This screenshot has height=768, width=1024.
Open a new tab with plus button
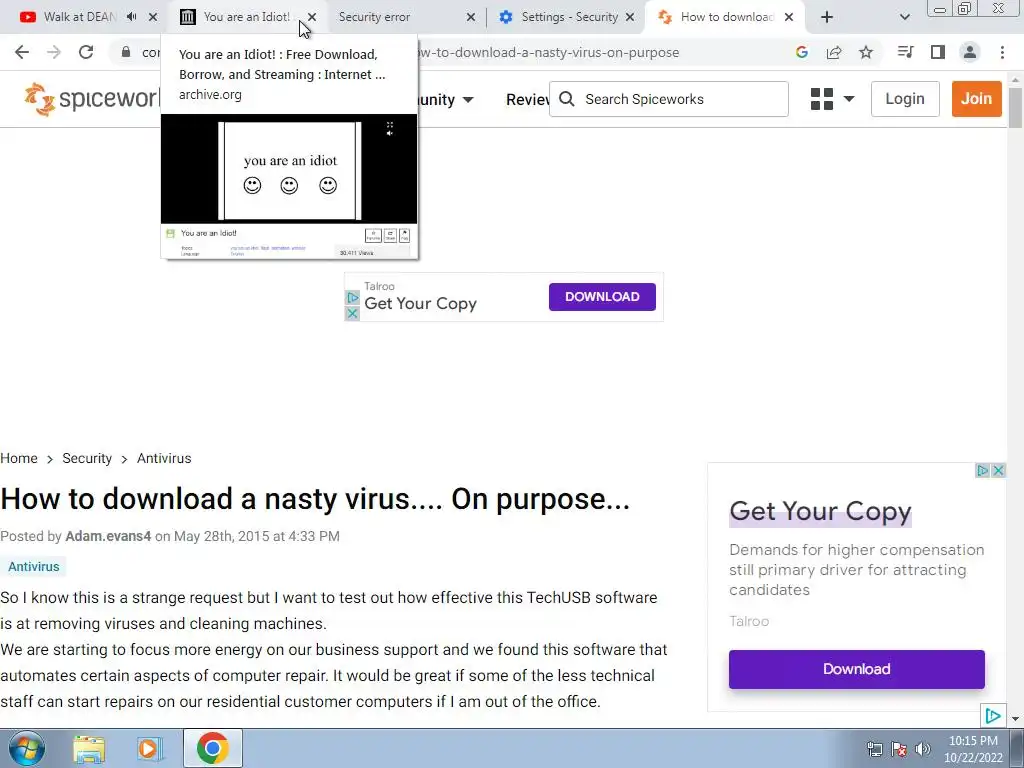pos(827,17)
